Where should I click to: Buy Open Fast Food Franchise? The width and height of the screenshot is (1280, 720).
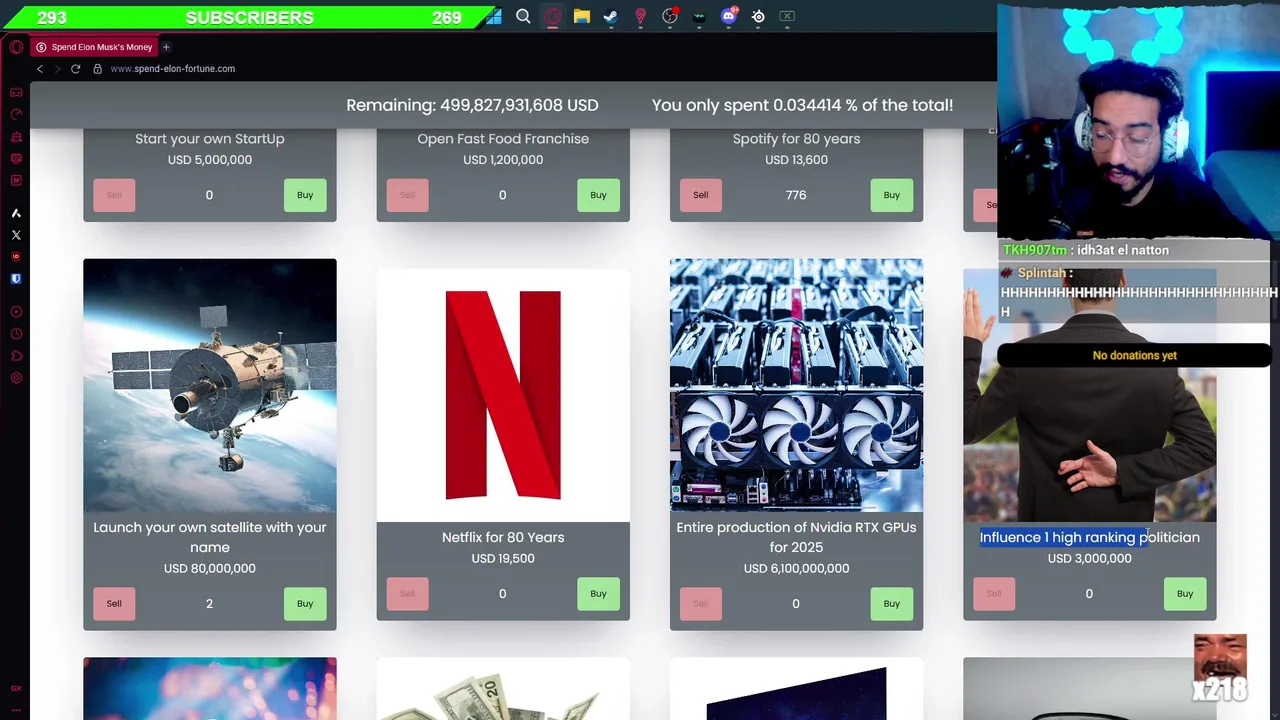598,195
